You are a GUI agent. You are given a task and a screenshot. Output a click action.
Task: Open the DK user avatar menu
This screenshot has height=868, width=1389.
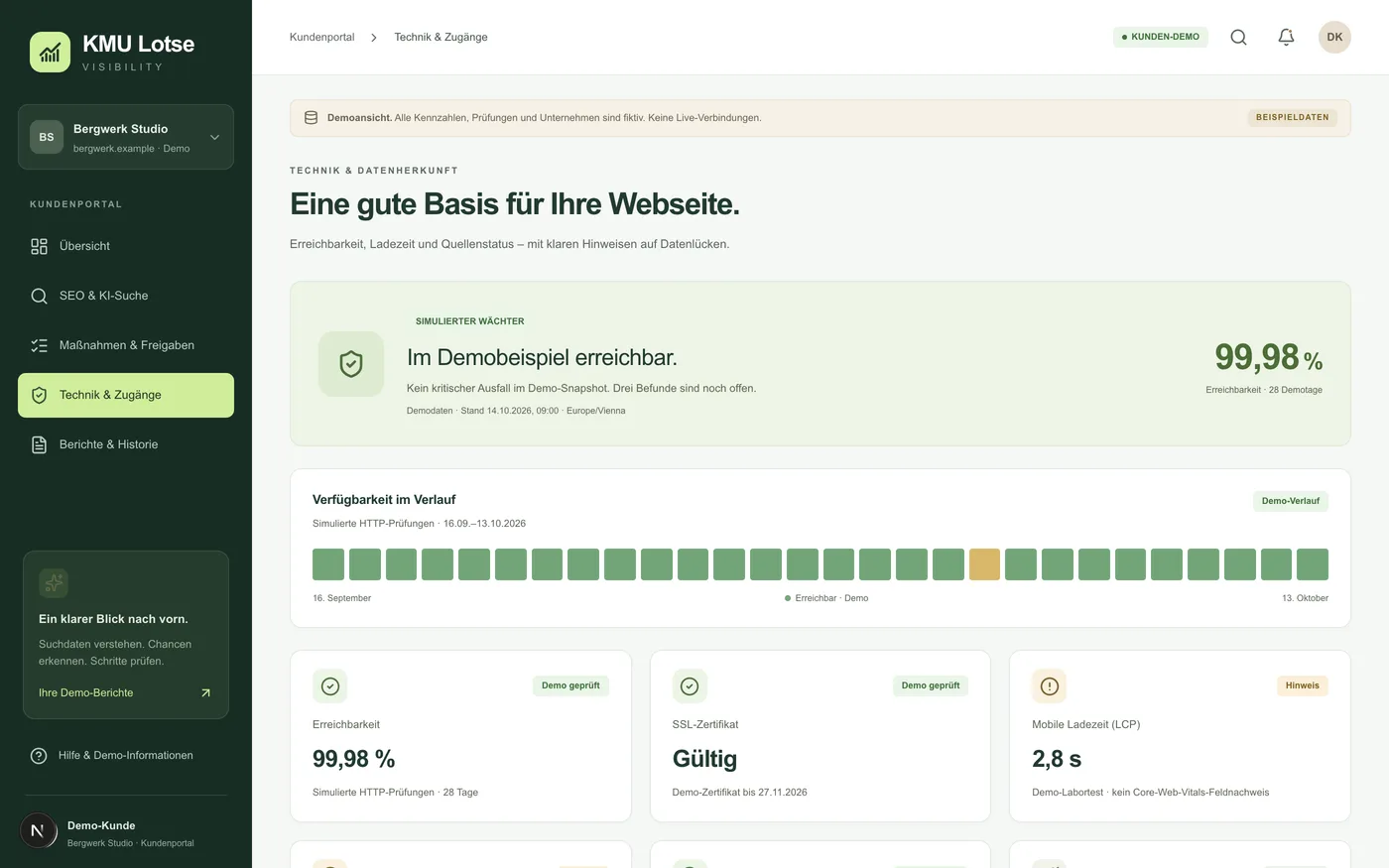click(1334, 37)
